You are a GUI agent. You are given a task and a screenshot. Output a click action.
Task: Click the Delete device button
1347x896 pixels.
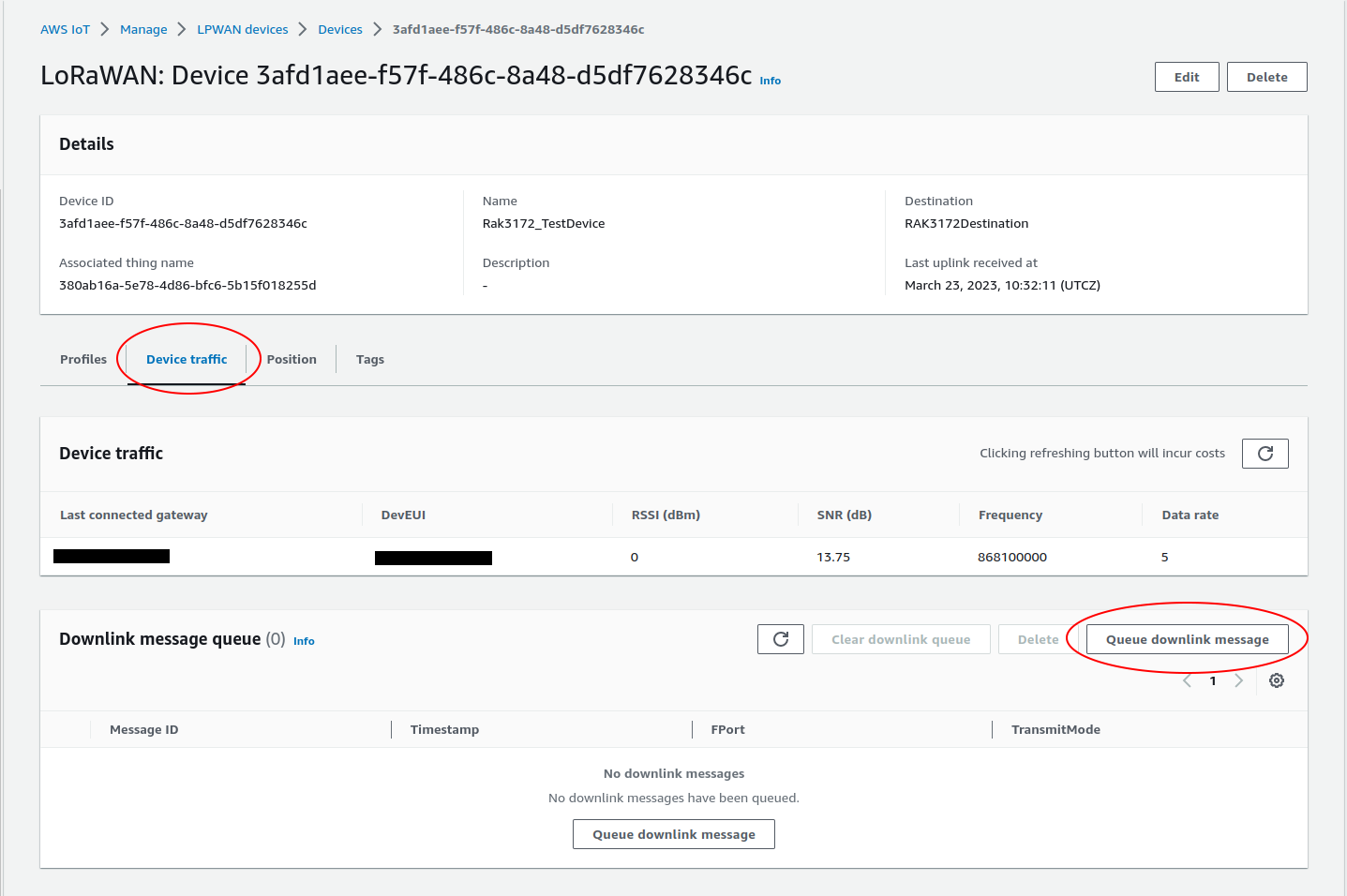coord(1267,77)
